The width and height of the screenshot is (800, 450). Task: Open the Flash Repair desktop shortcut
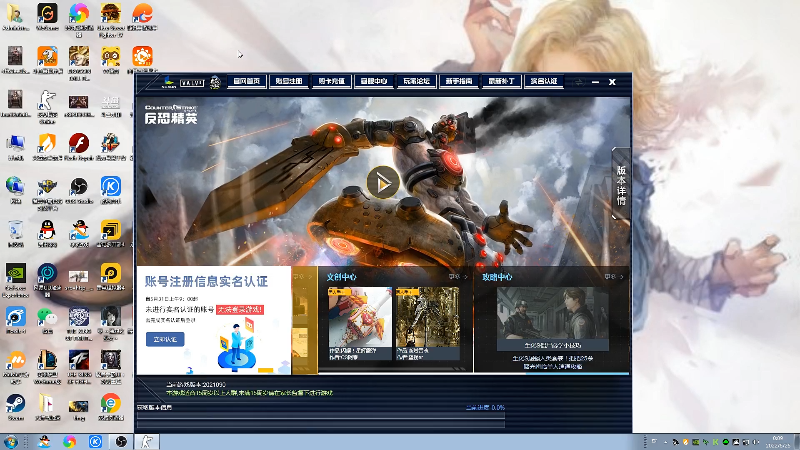coord(79,147)
